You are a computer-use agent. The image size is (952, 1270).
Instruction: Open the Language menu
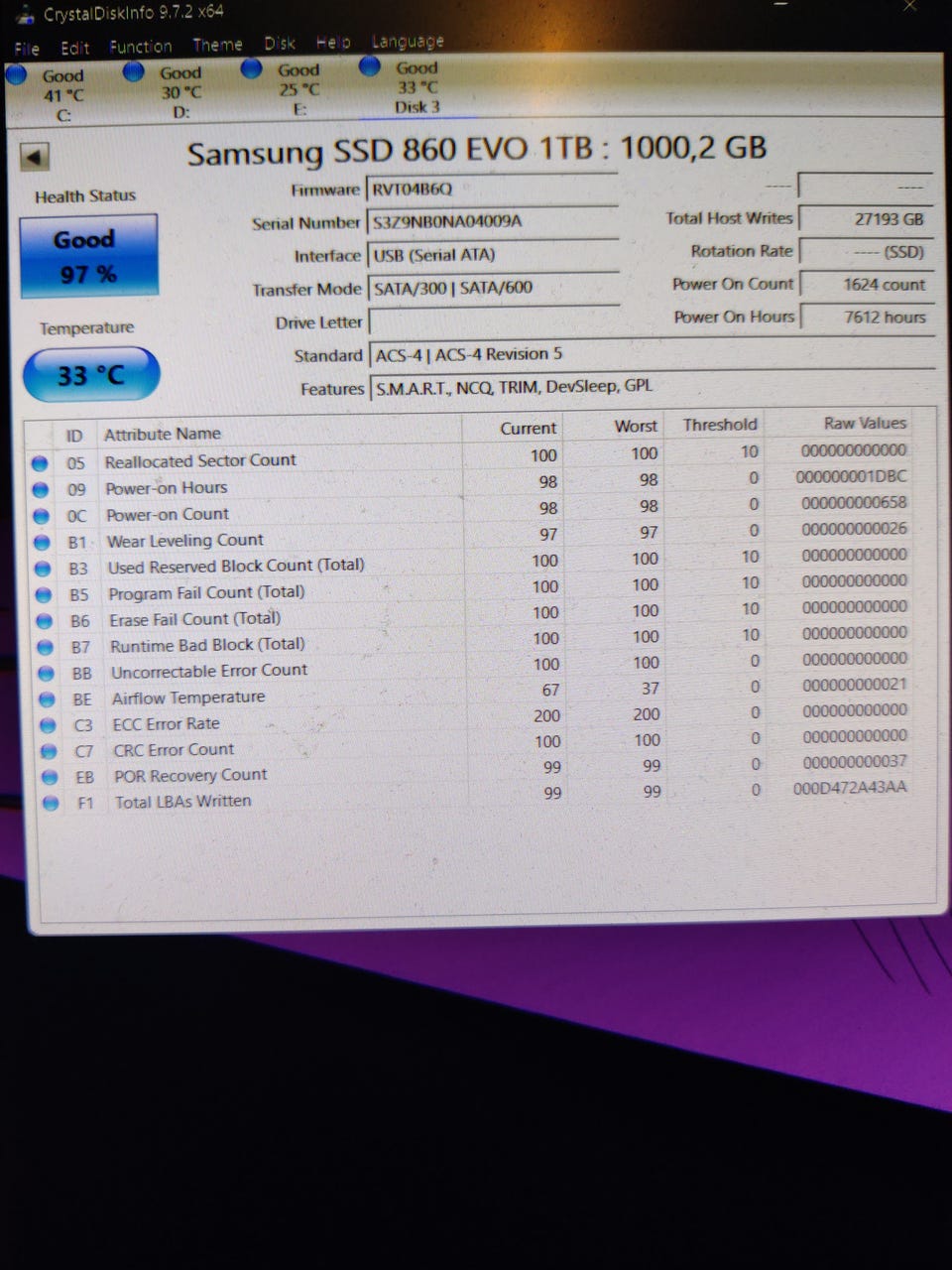(408, 41)
